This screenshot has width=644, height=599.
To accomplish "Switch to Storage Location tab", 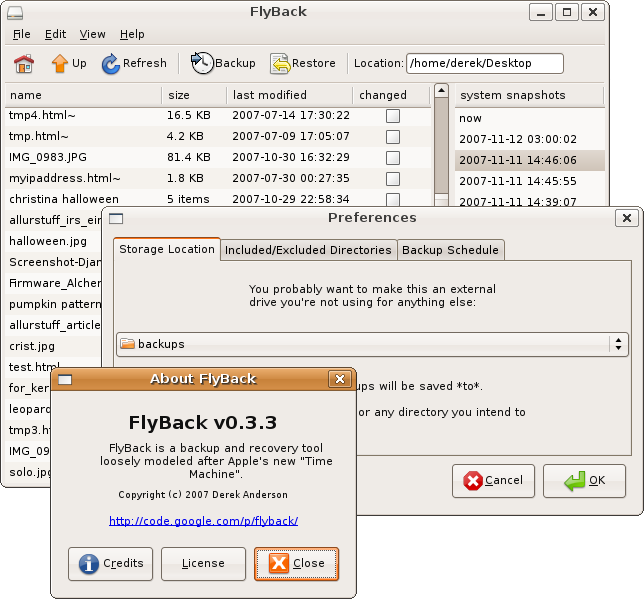I will coord(167,249).
